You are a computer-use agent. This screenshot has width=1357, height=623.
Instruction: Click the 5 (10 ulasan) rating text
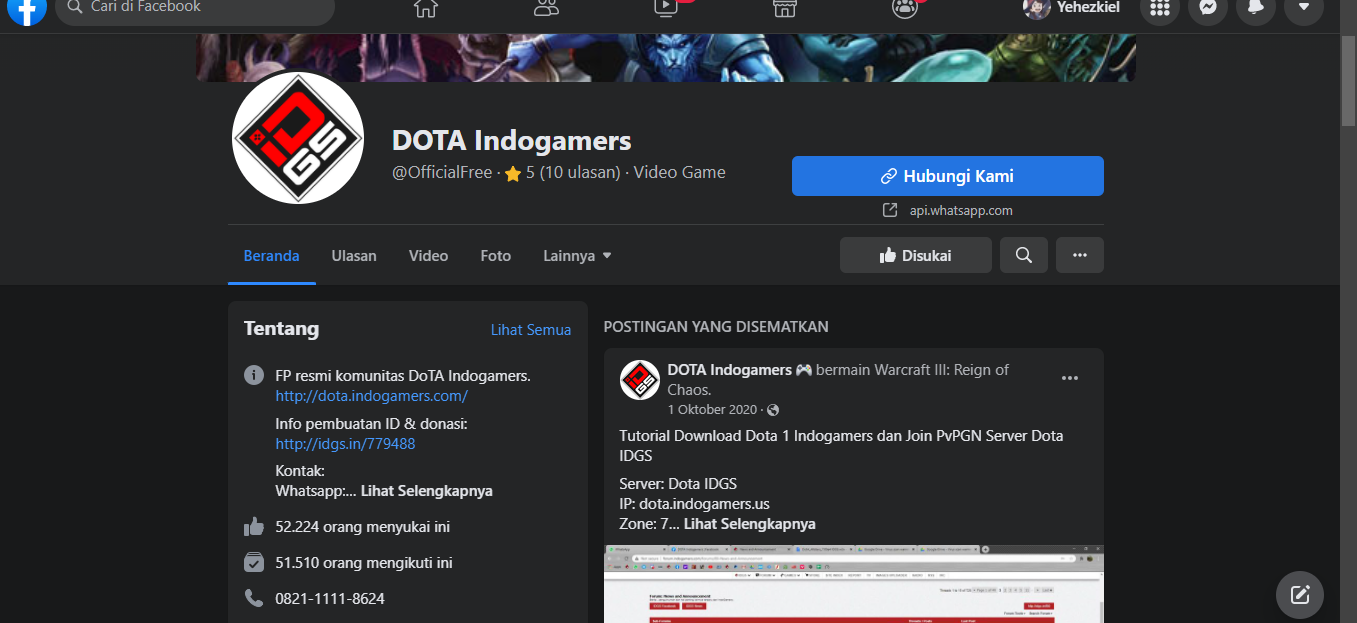point(573,172)
